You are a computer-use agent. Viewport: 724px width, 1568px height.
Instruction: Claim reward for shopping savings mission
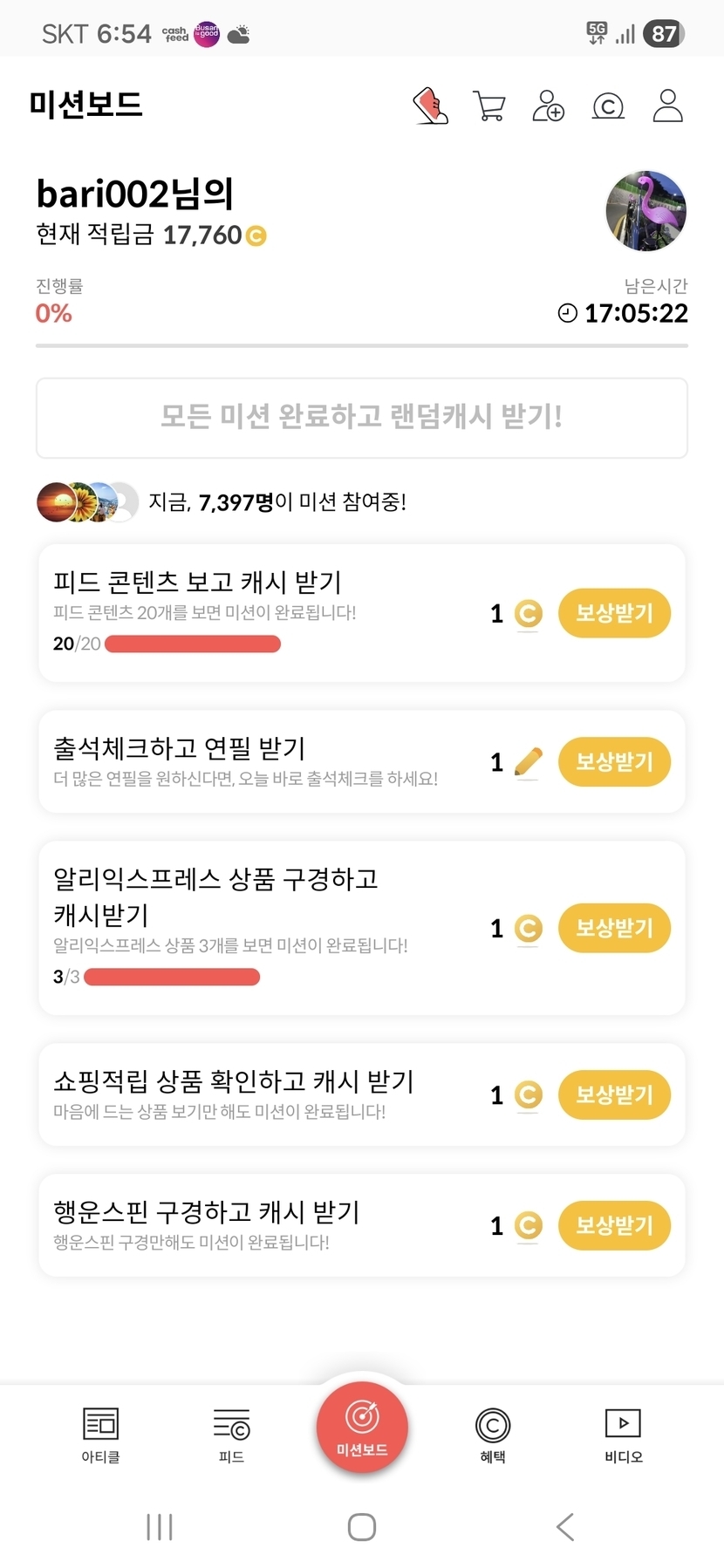614,1094
